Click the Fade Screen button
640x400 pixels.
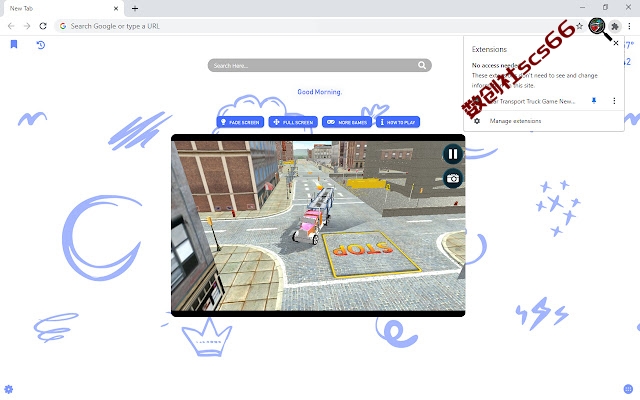click(x=240, y=122)
